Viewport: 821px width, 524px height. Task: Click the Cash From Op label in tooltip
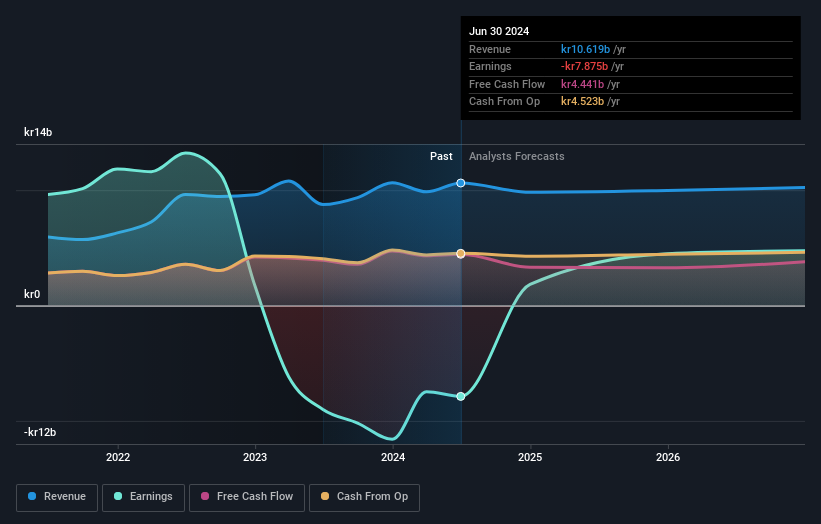coord(504,102)
